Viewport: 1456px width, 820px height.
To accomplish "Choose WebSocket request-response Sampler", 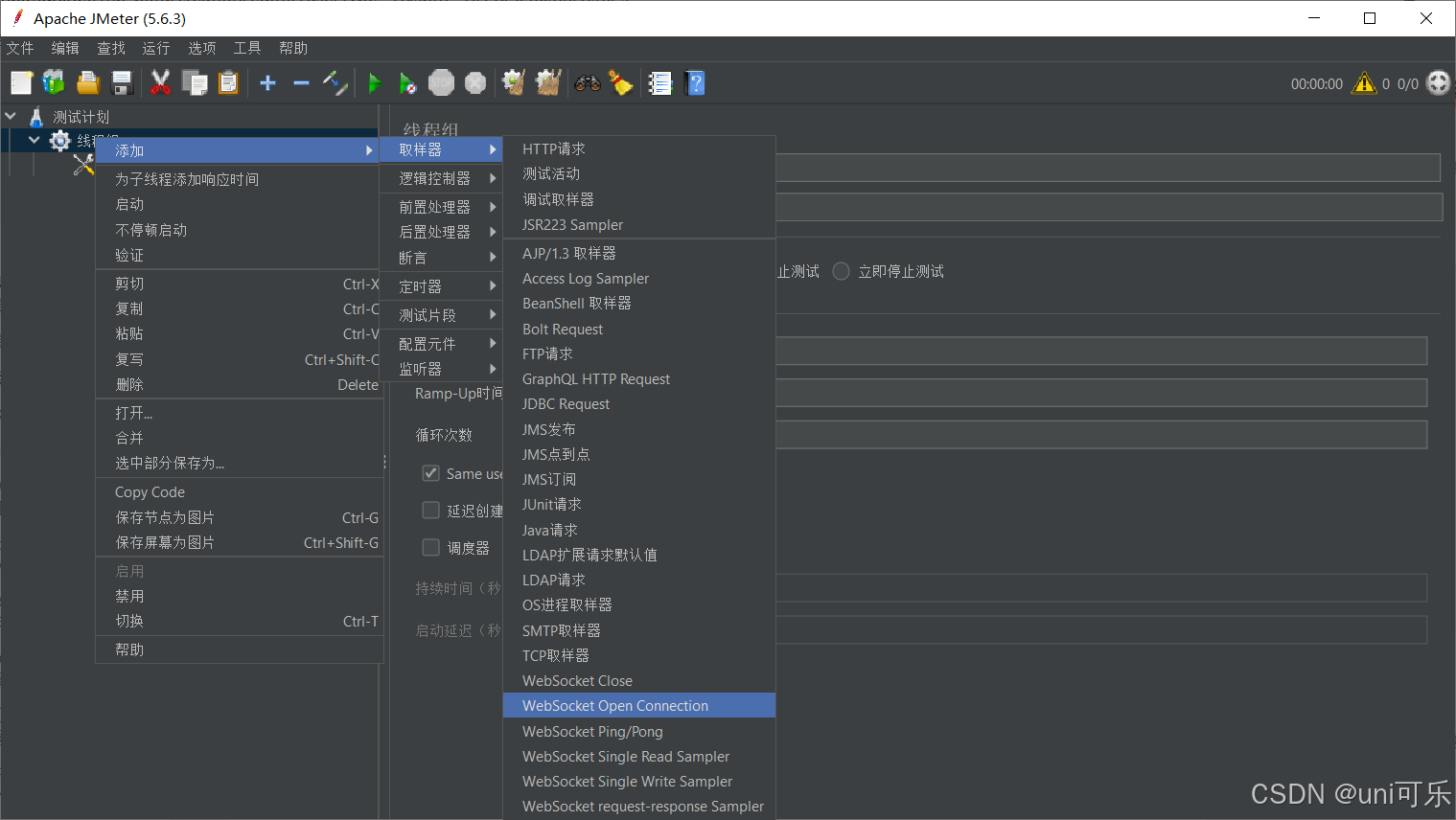I will (639, 807).
